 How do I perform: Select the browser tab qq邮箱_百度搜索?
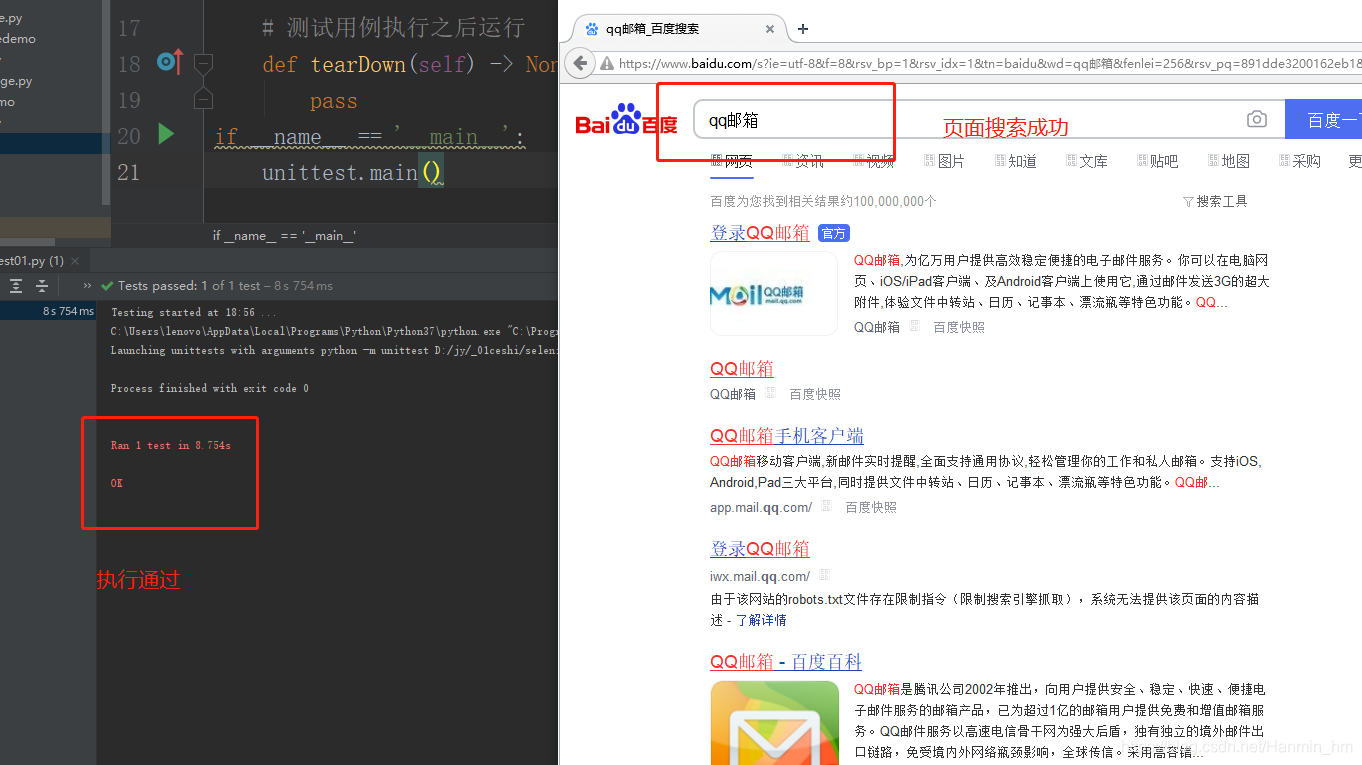click(680, 29)
